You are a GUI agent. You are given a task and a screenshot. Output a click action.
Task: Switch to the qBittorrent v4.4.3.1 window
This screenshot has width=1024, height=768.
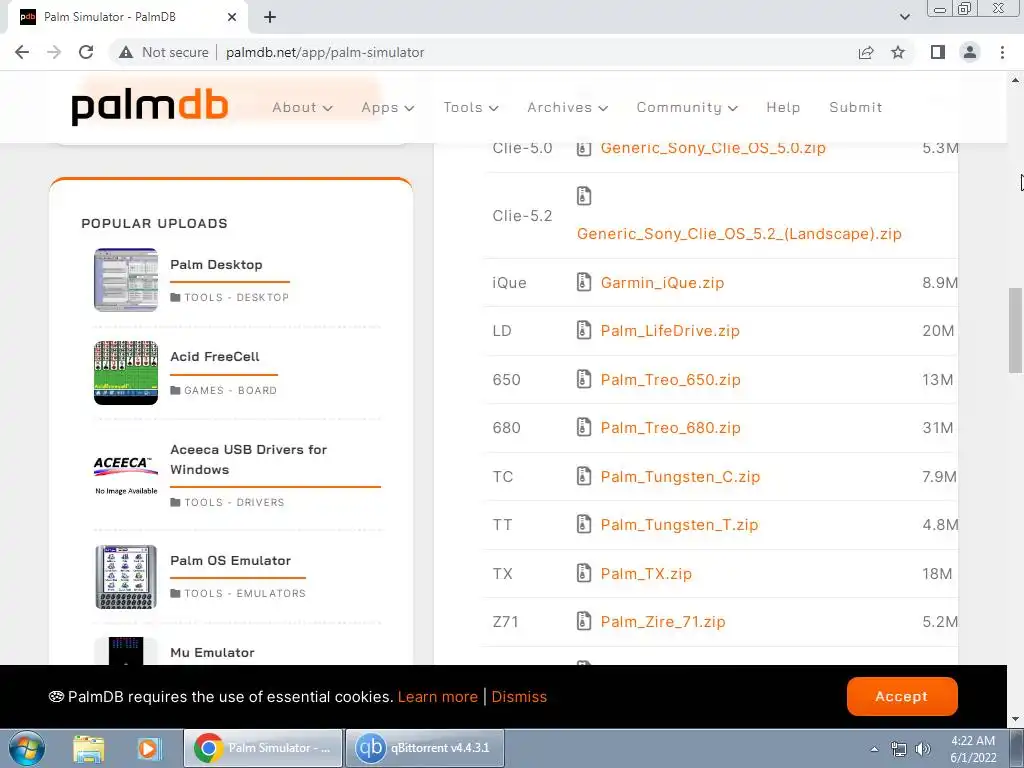pos(424,748)
